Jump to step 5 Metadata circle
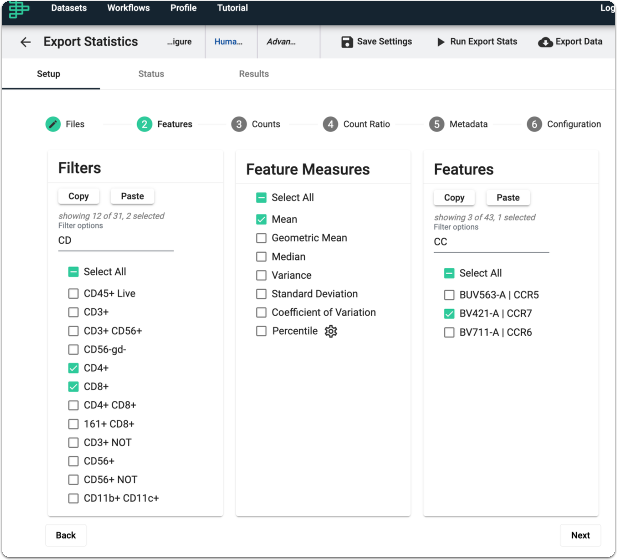617x560 pixels. (x=437, y=124)
